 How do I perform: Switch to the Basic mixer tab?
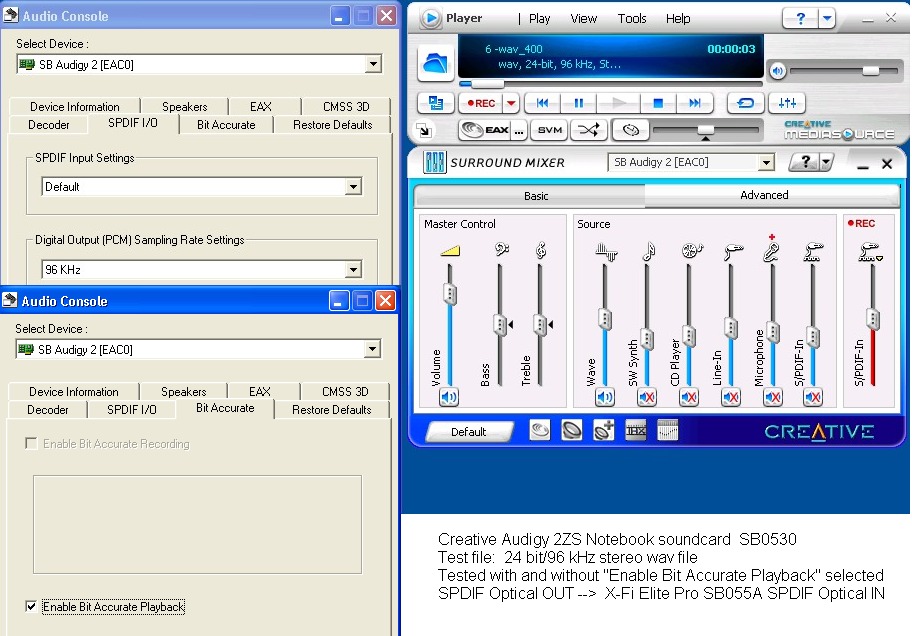pyautogui.click(x=536, y=196)
